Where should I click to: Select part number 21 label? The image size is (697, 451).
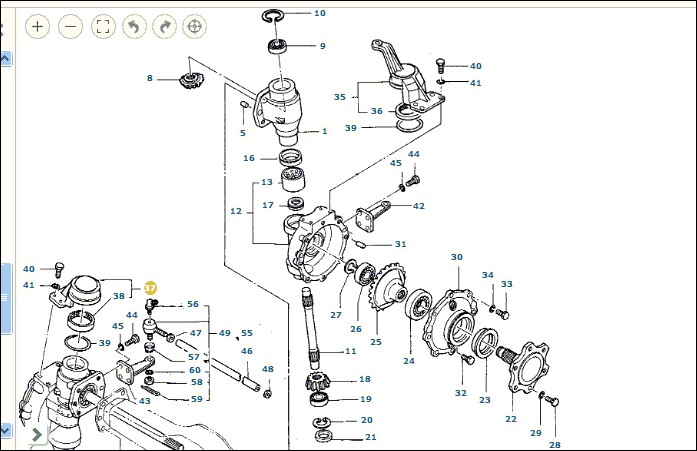click(370, 437)
